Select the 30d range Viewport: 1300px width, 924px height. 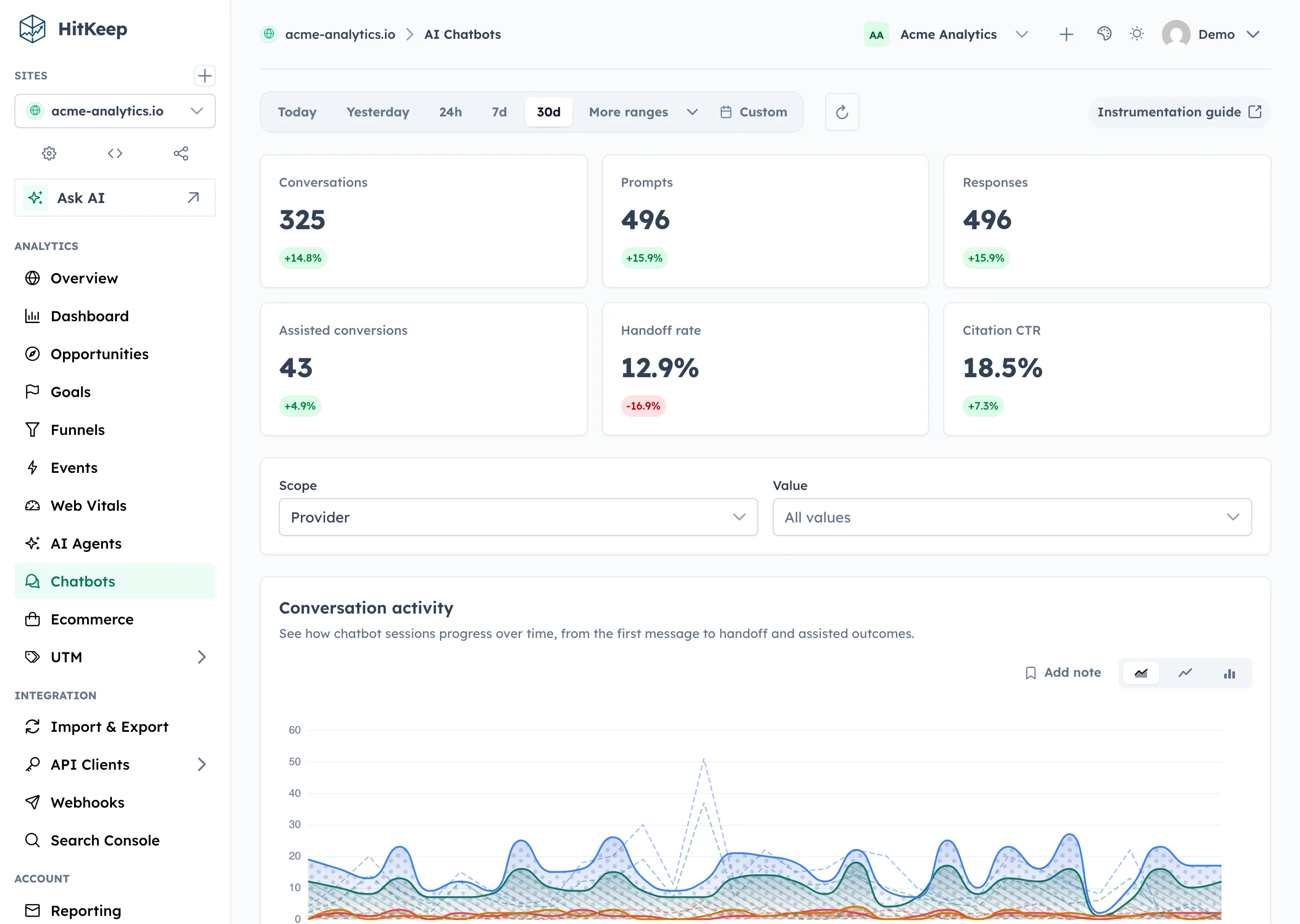[549, 112]
